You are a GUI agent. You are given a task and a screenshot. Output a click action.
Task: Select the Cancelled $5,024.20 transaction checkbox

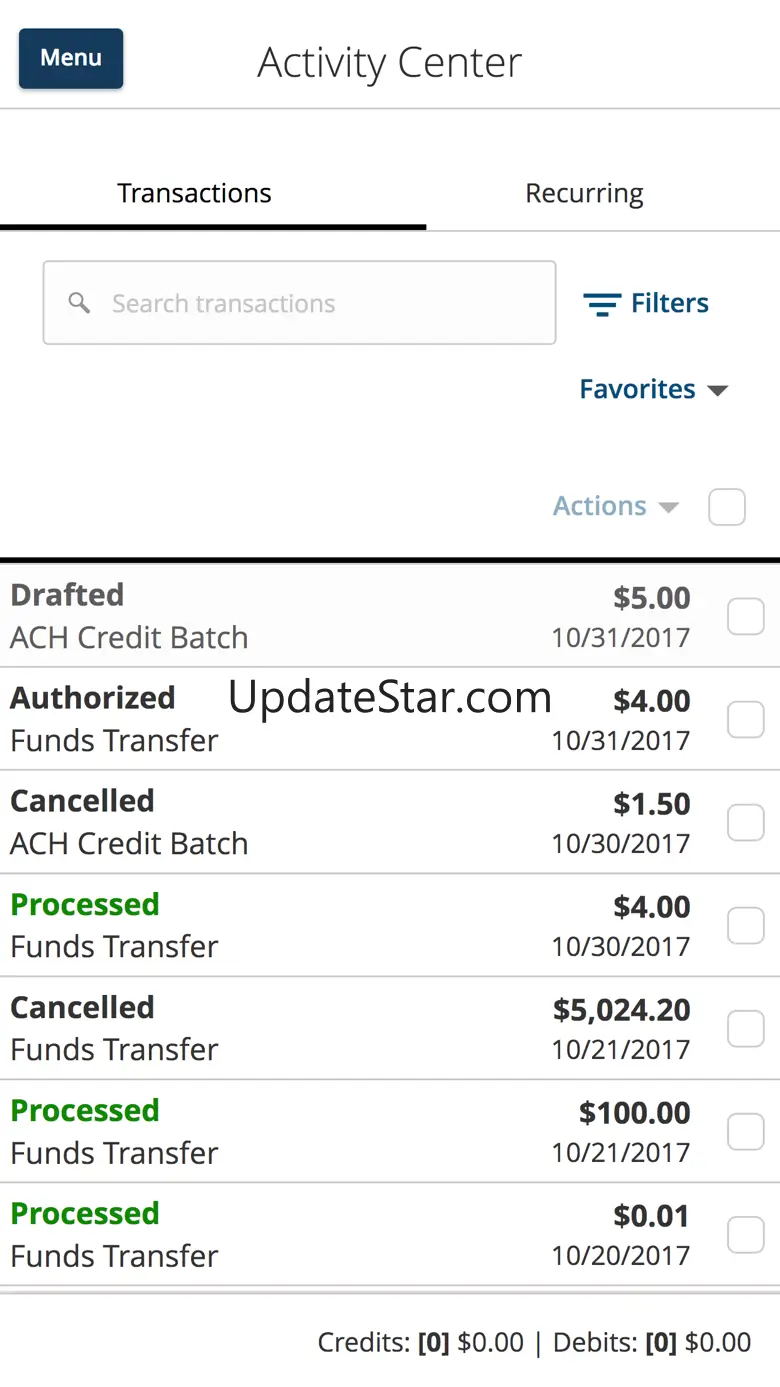tap(745, 1028)
